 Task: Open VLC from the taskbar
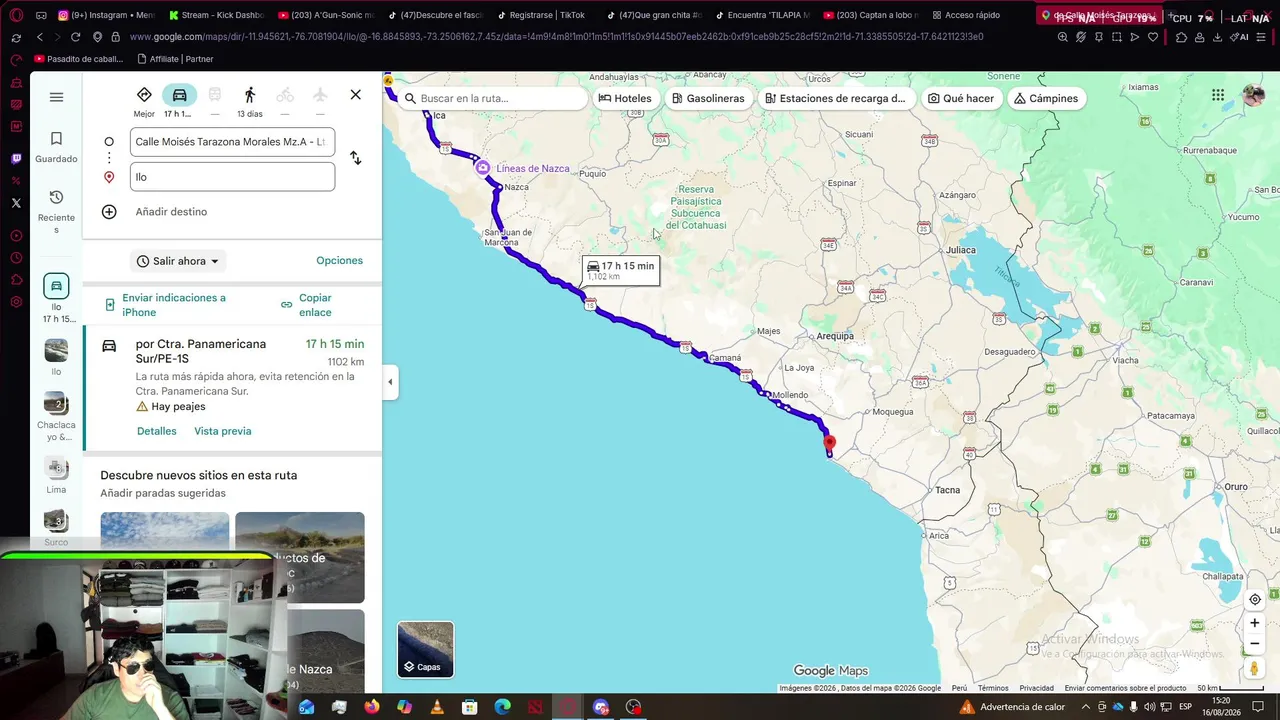[x=437, y=707]
